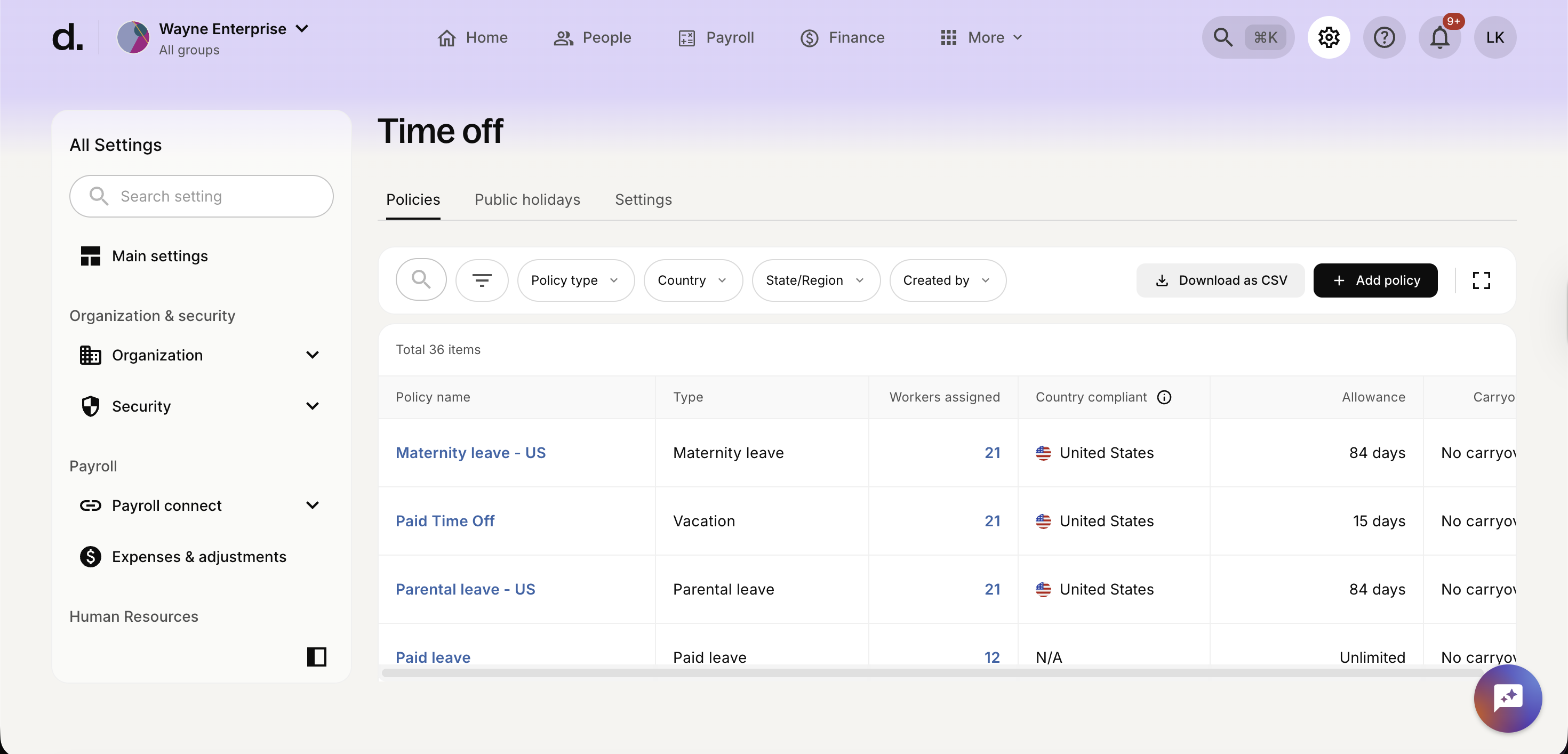Open the settings gear icon

1328,38
